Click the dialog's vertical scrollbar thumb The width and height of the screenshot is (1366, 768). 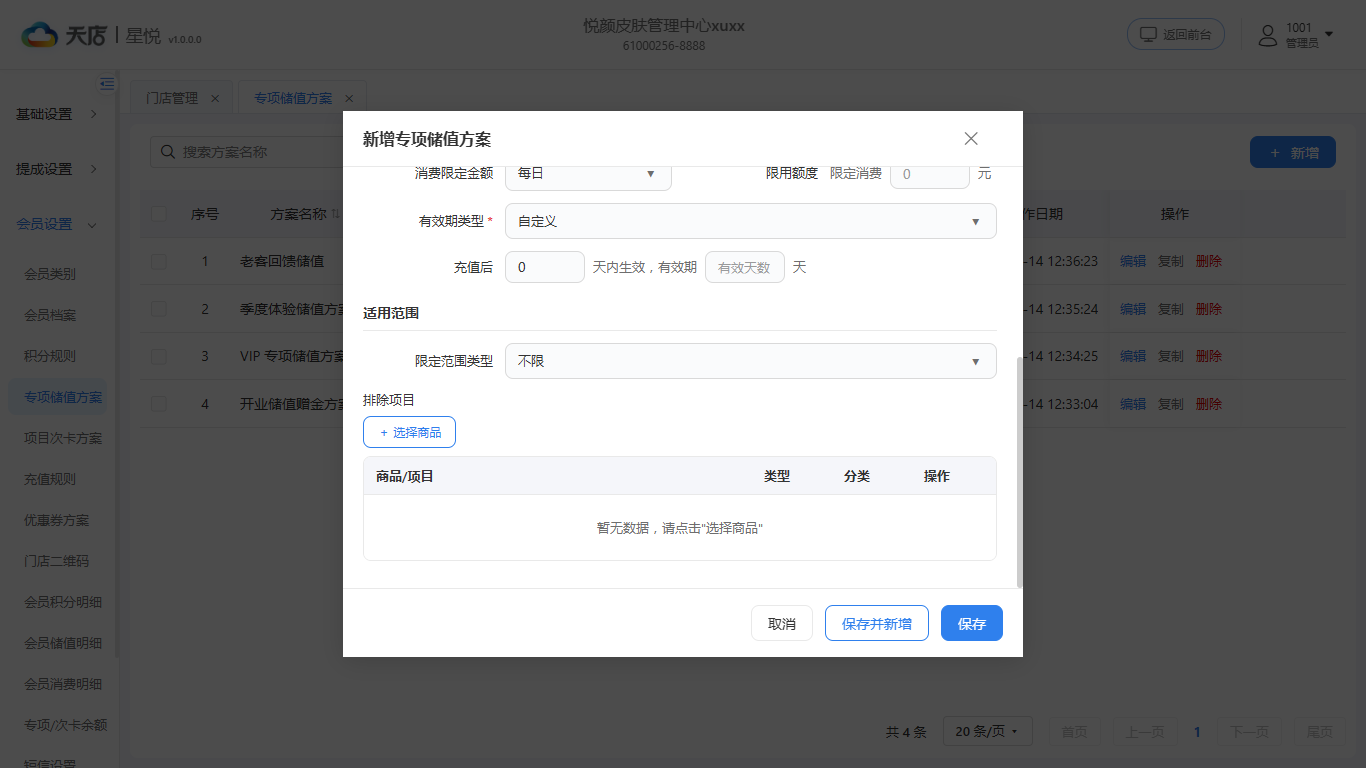click(x=1019, y=472)
